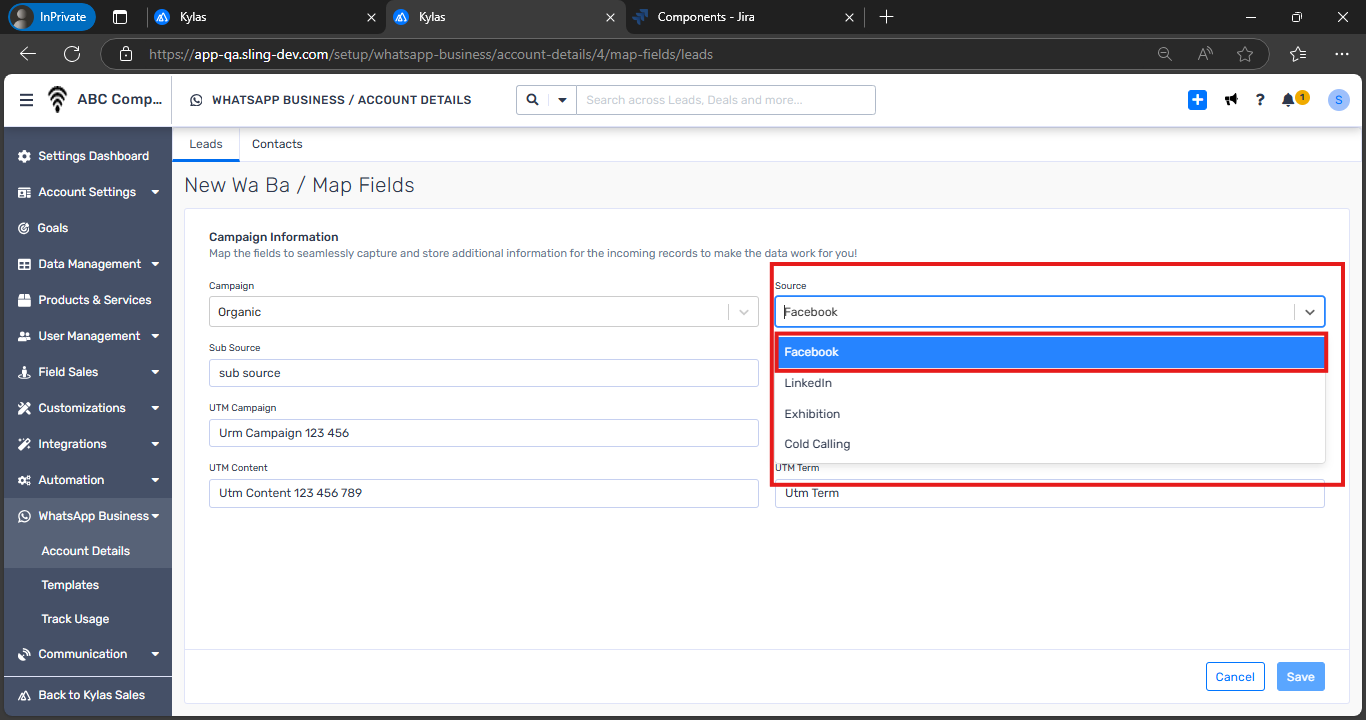Open a new browser tab
Viewport: 1366px width, 720px height.
(886, 17)
